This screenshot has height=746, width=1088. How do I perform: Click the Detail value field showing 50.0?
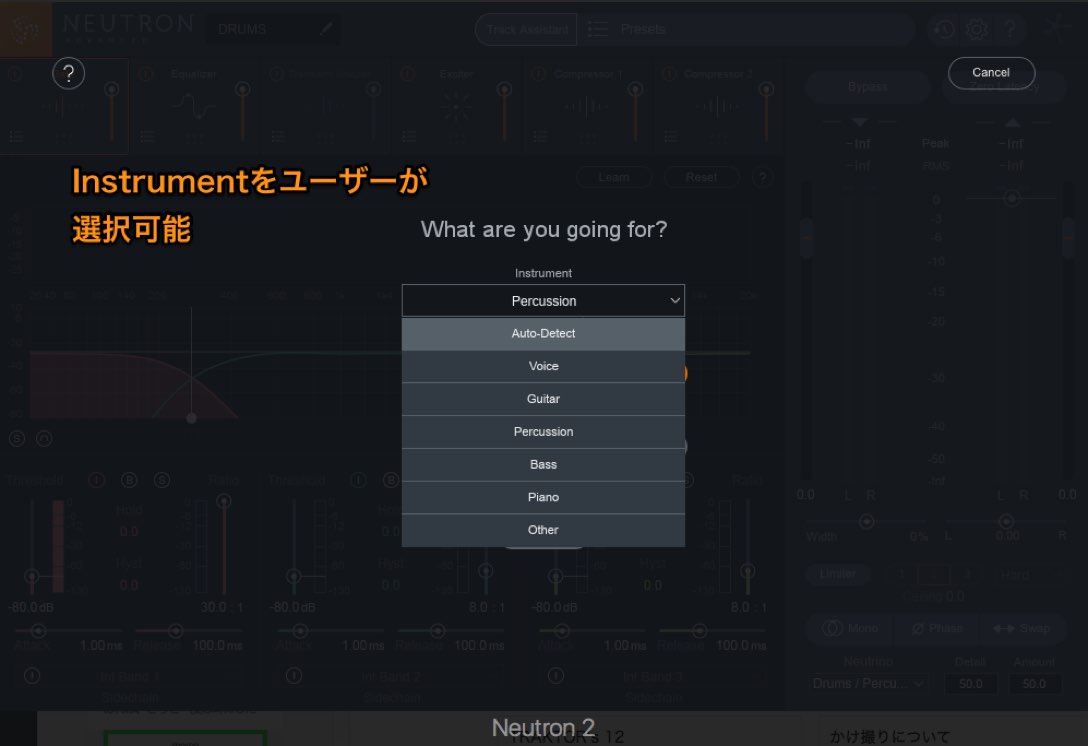[x=970, y=684]
